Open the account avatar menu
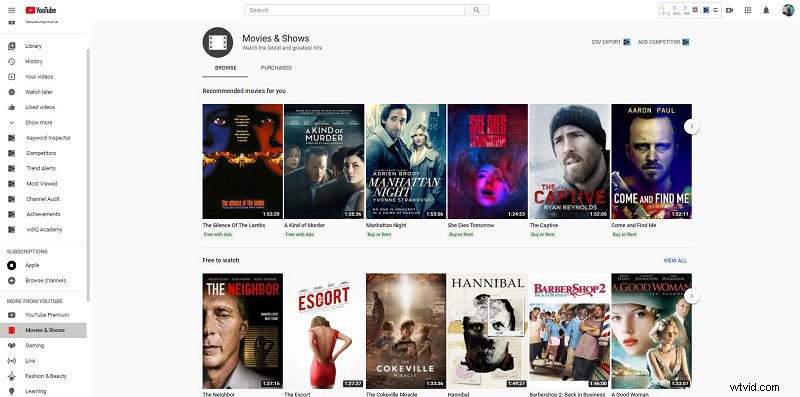Viewport: 800px width, 397px height. (788, 10)
